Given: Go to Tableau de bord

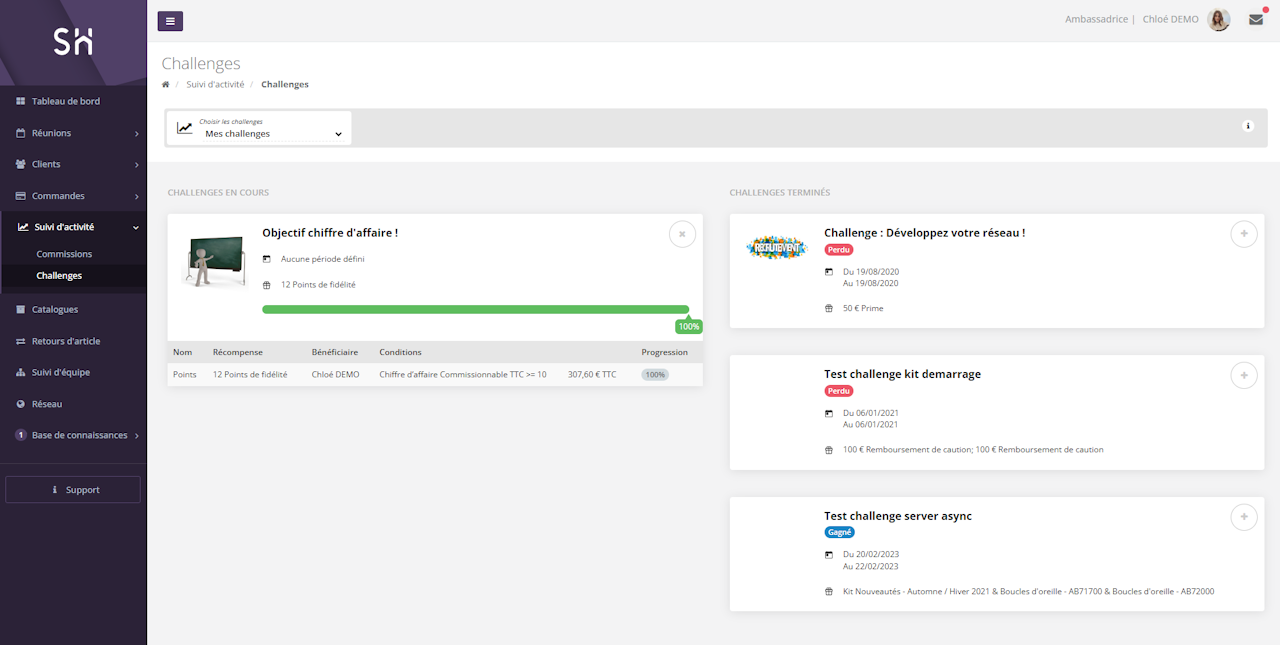Looking at the screenshot, I should (x=65, y=101).
